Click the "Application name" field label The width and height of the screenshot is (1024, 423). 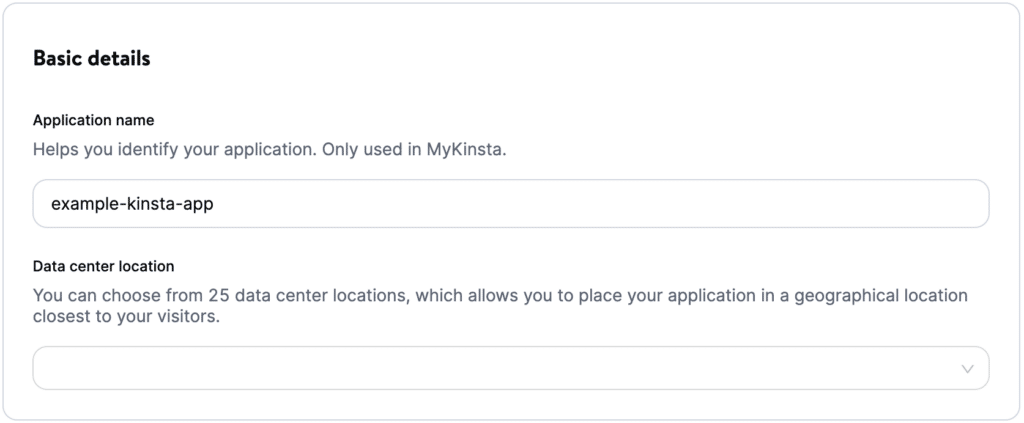(93, 120)
